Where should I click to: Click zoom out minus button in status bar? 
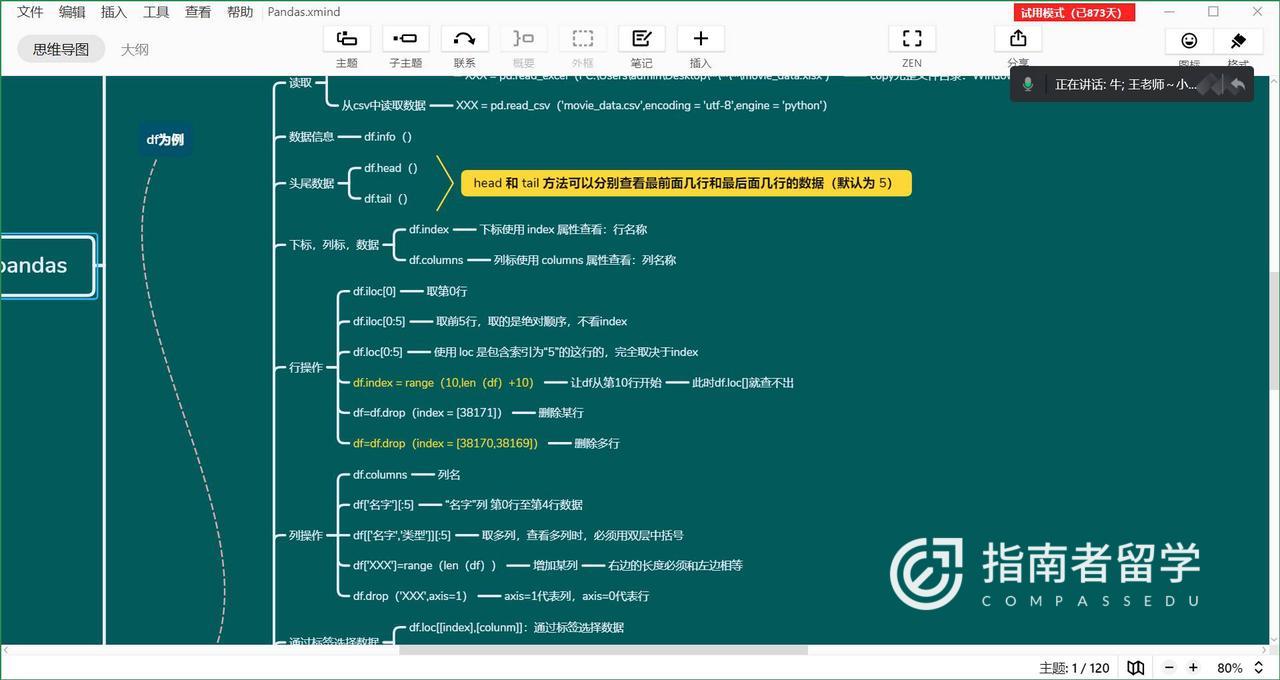1166,667
